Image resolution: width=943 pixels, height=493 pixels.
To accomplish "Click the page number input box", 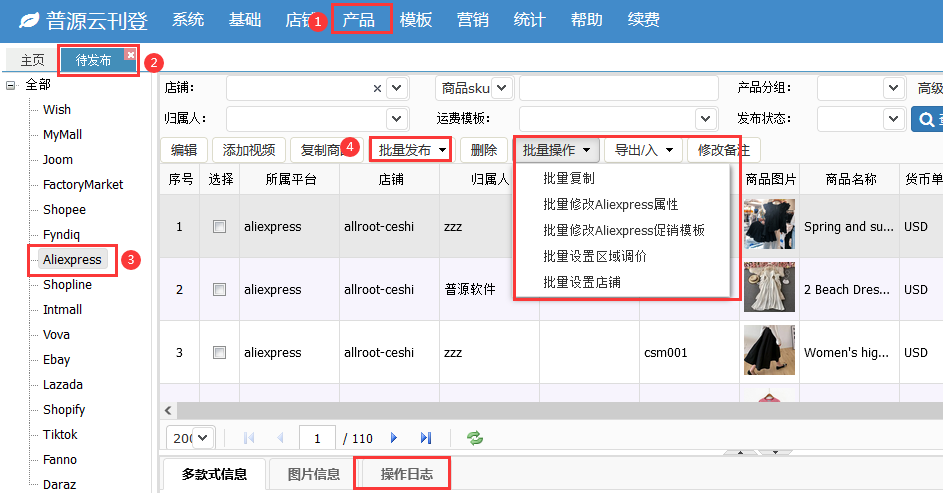I will pos(317,438).
